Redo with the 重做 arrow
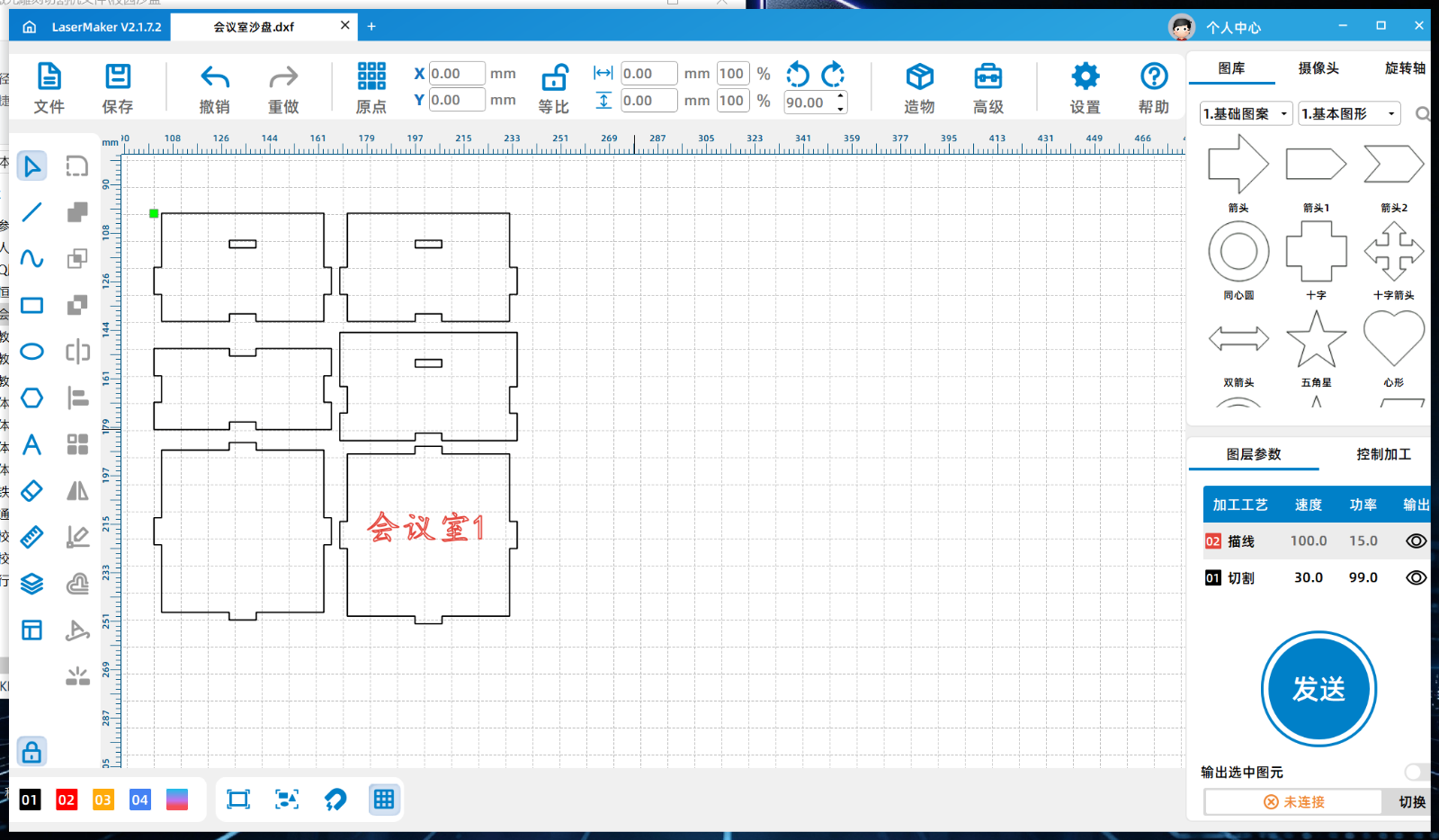The height and width of the screenshot is (840, 1439). pos(283,77)
